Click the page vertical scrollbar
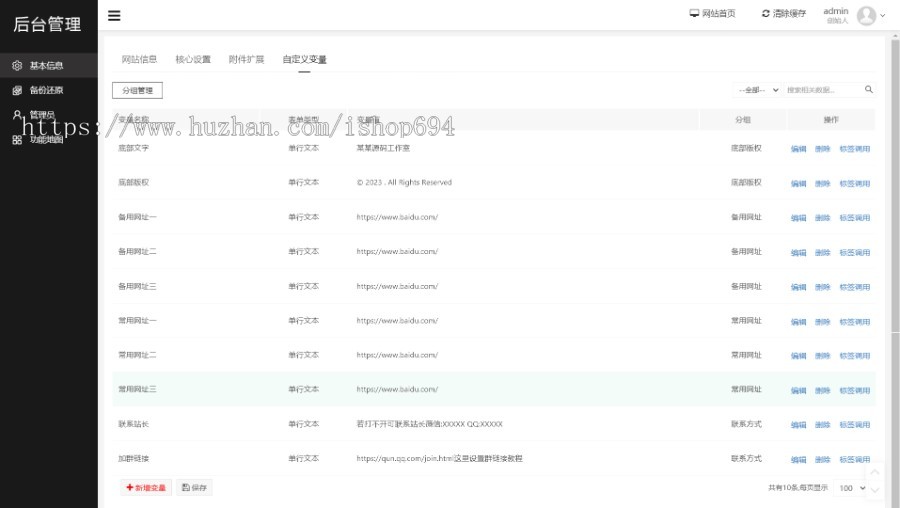Screen dimensions: 900x508 point(895,184)
